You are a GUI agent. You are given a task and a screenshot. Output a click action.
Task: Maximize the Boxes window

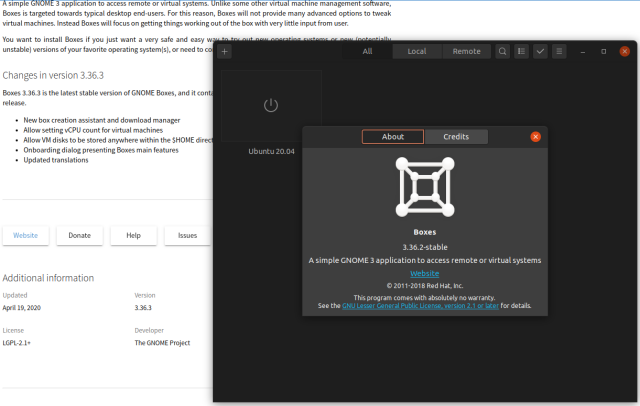point(603,51)
